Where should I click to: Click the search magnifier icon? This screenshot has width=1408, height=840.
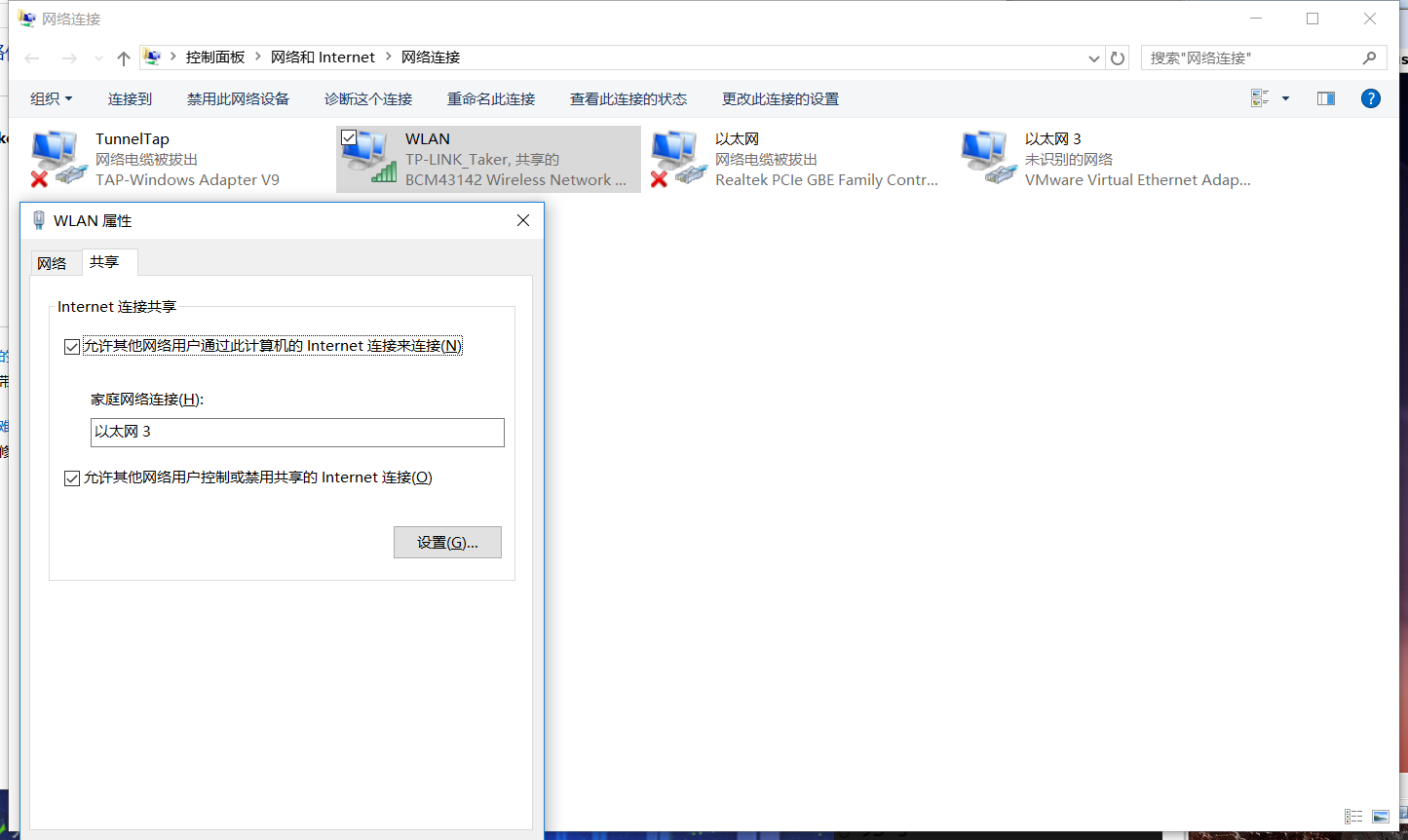click(x=1369, y=57)
